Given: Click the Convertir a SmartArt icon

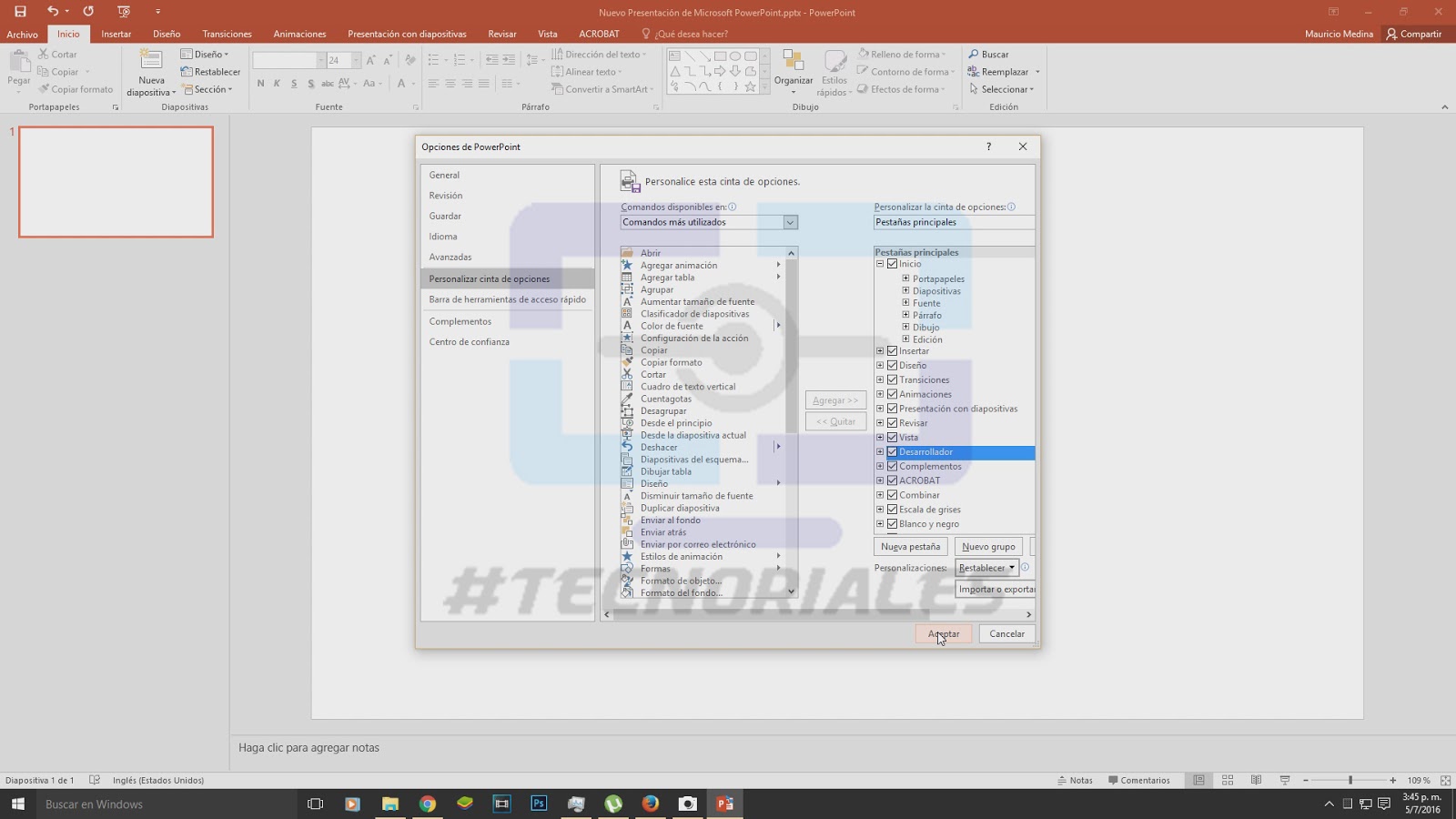Looking at the screenshot, I should point(557,89).
